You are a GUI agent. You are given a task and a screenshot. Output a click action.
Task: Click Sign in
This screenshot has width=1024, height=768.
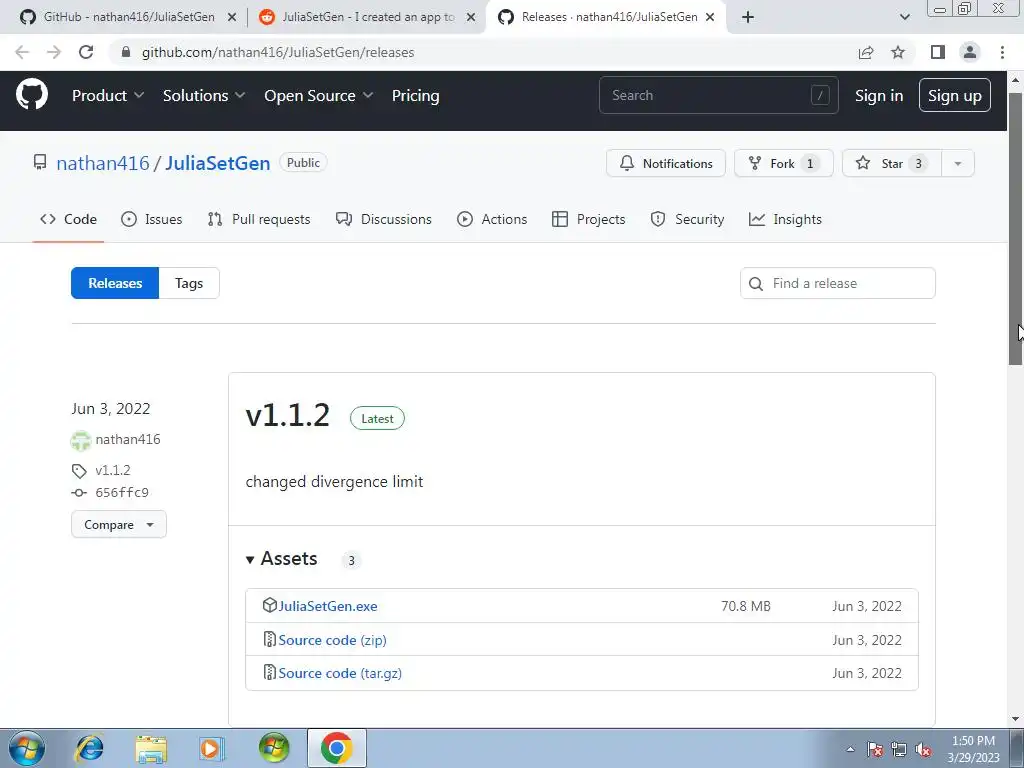pyautogui.click(x=879, y=95)
